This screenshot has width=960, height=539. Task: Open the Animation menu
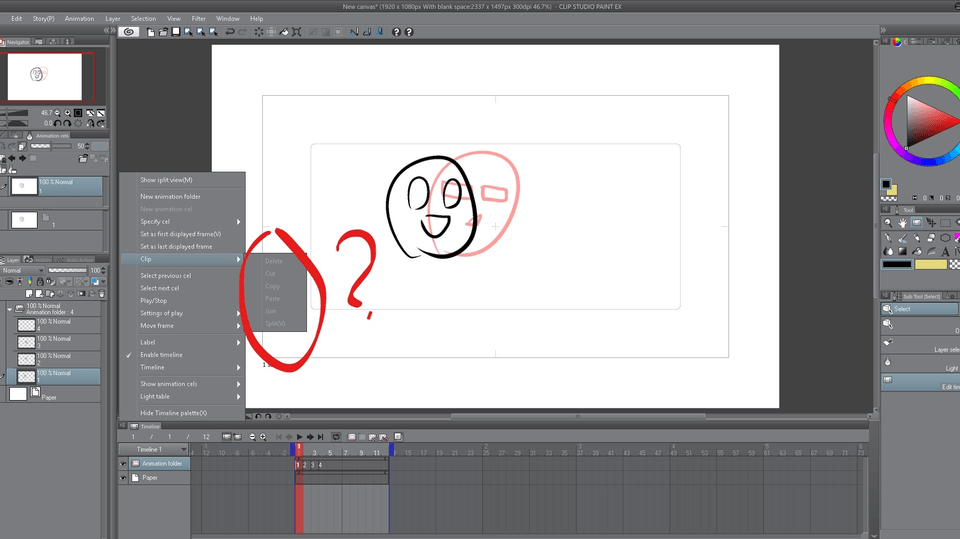79,19
